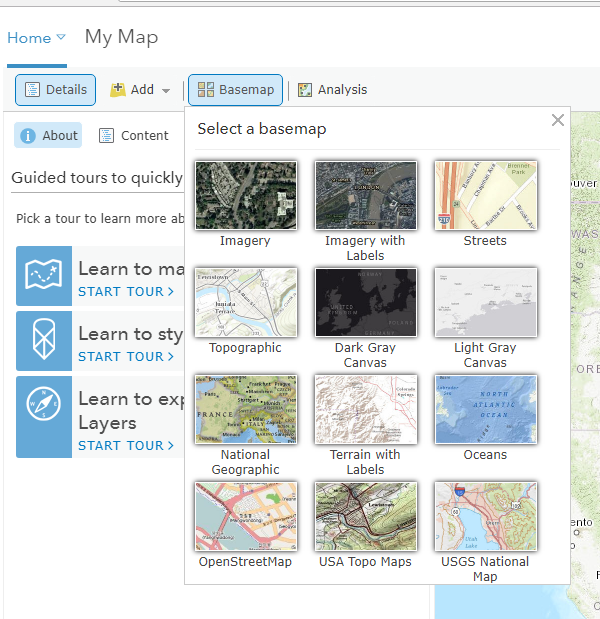
Task: Click the Analysis icon
Action: click(305, 90)
